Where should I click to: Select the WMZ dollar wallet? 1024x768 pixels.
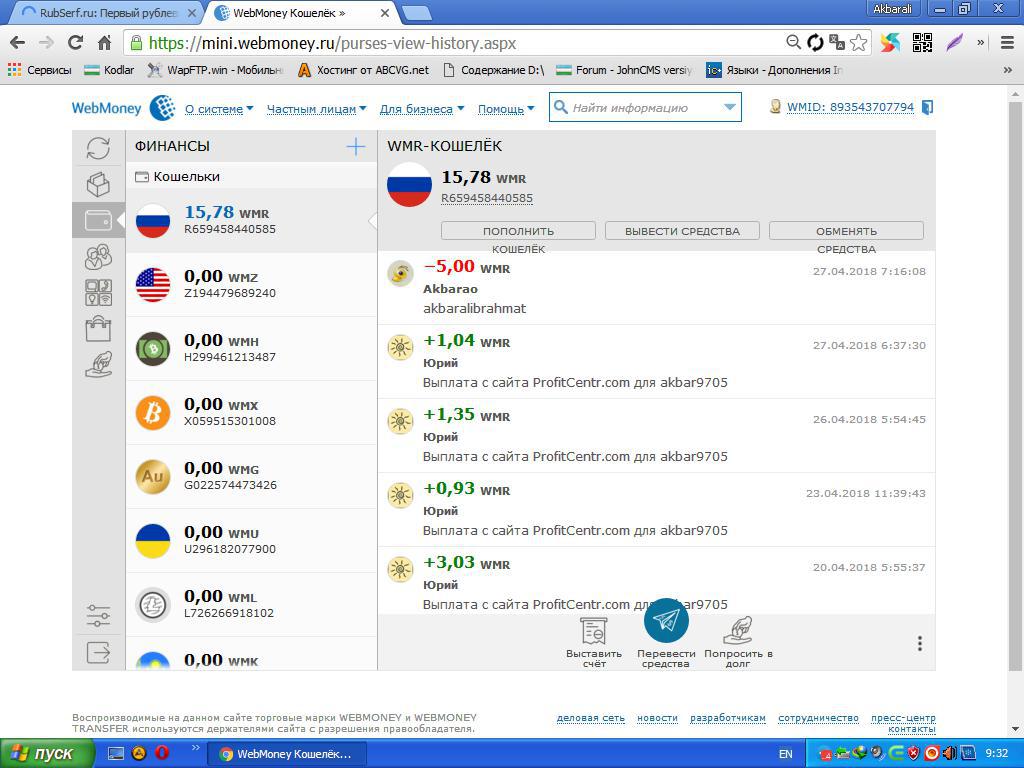click(x=250, y=284)
